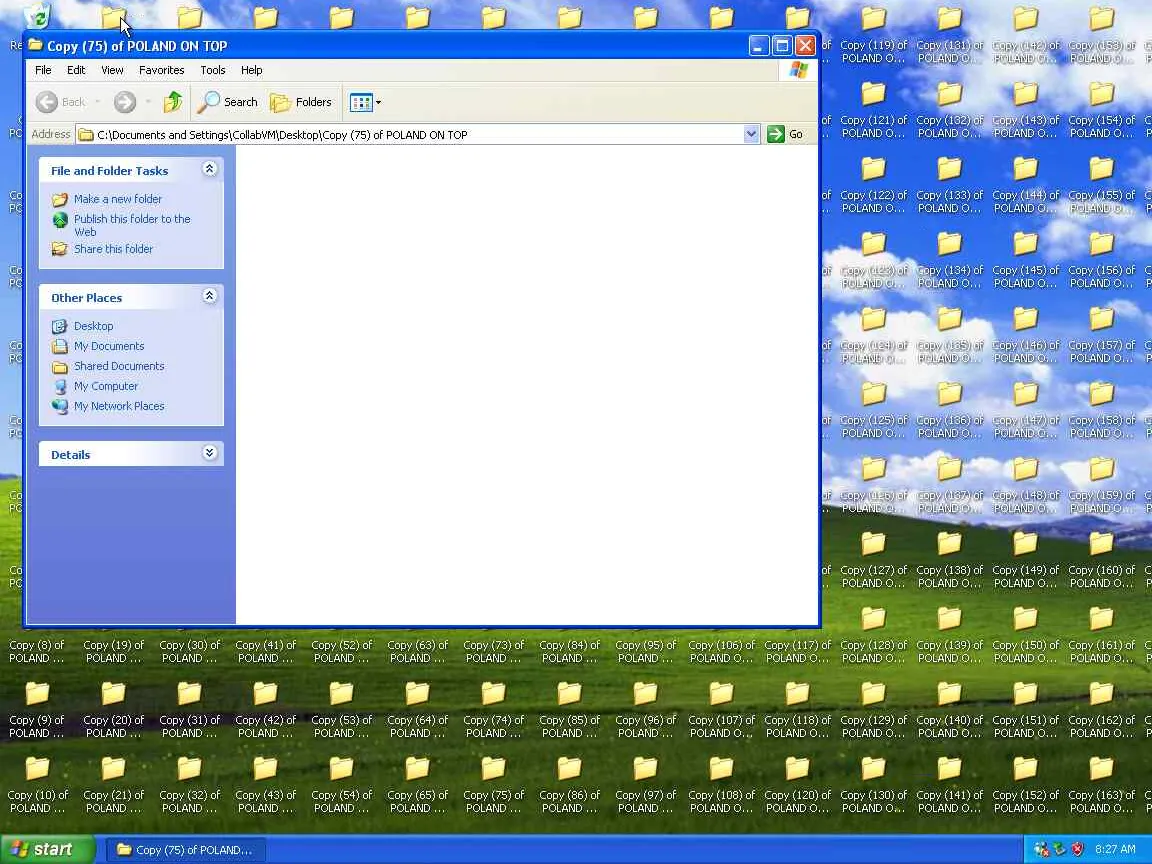1152x864 pixels.
Task: Open My Computer link
Action: 106,386
